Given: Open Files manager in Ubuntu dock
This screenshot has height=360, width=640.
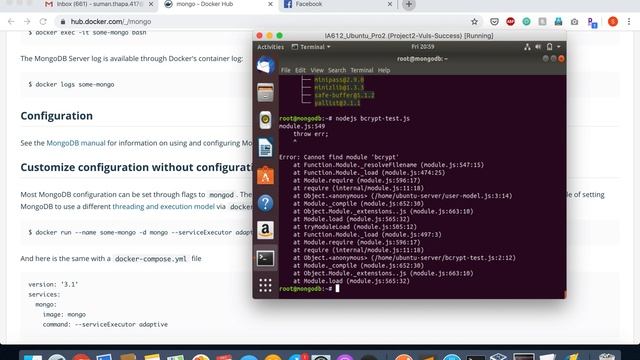Looking at the screenshot, I should click(x=265, y=93).
